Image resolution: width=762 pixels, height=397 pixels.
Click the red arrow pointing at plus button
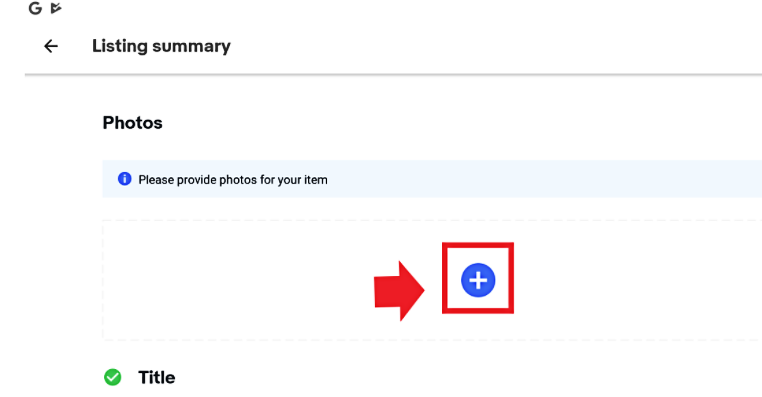tap(399, 291)
